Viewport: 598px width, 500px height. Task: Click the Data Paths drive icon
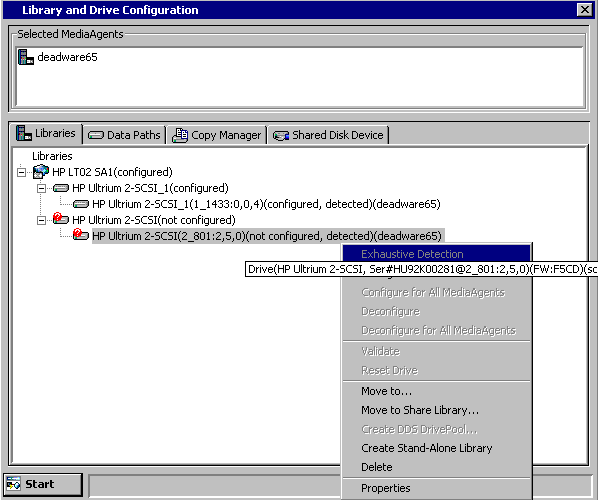tap(96, 135)
